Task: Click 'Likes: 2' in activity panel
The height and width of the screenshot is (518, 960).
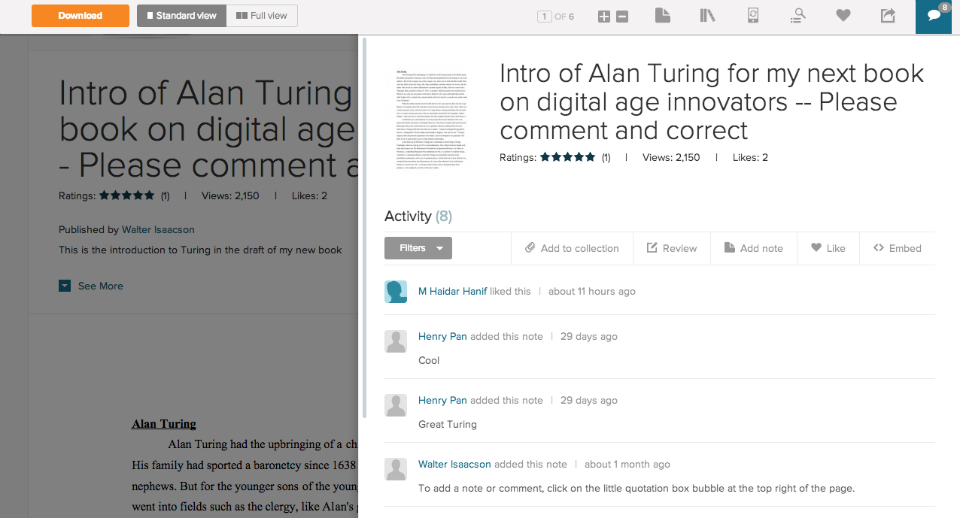Action: [x=750, y=157]
